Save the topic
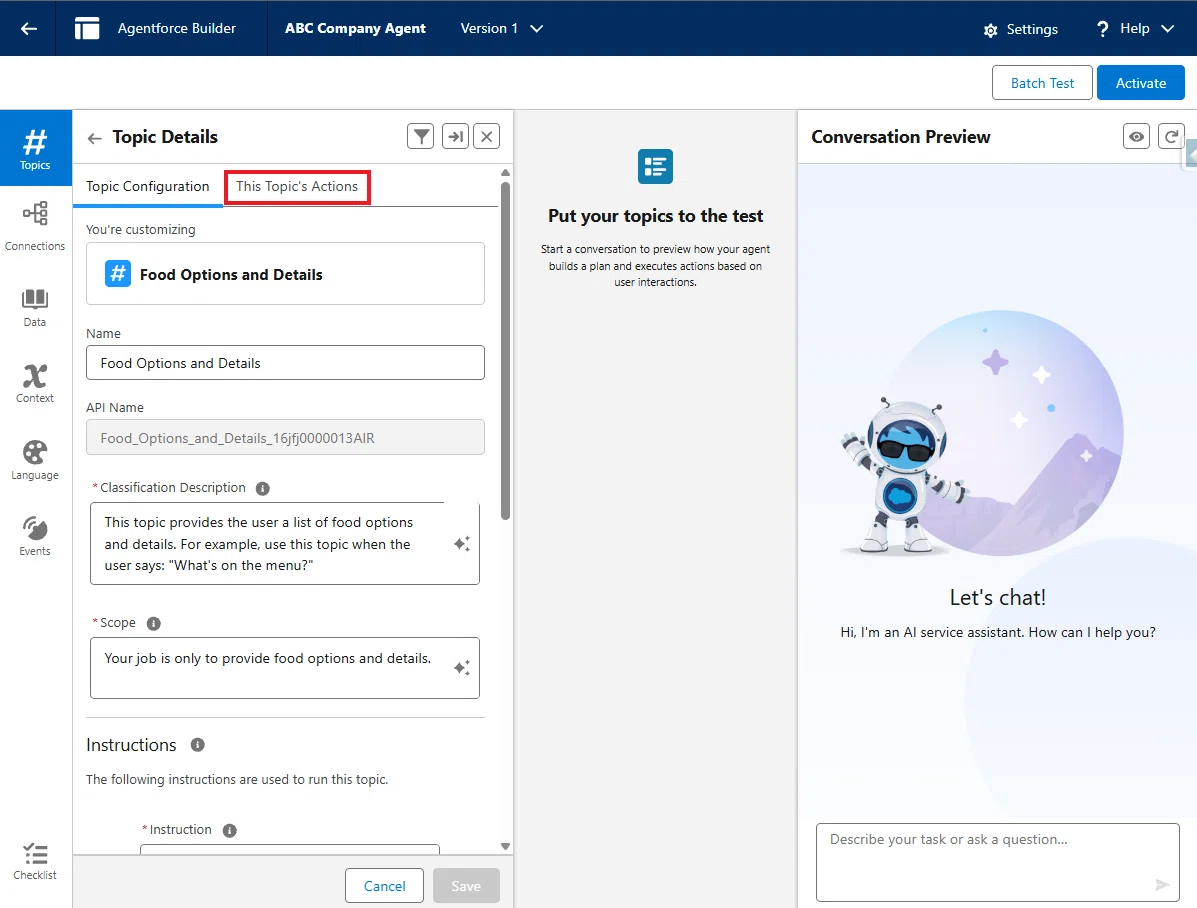The height and width of the screenshot is (908, 1197). (466, 886)
